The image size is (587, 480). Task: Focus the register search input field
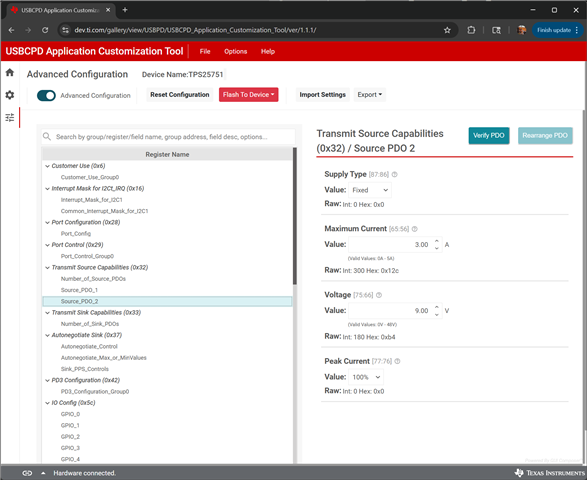pyautogui.click(x=168, y=137)
